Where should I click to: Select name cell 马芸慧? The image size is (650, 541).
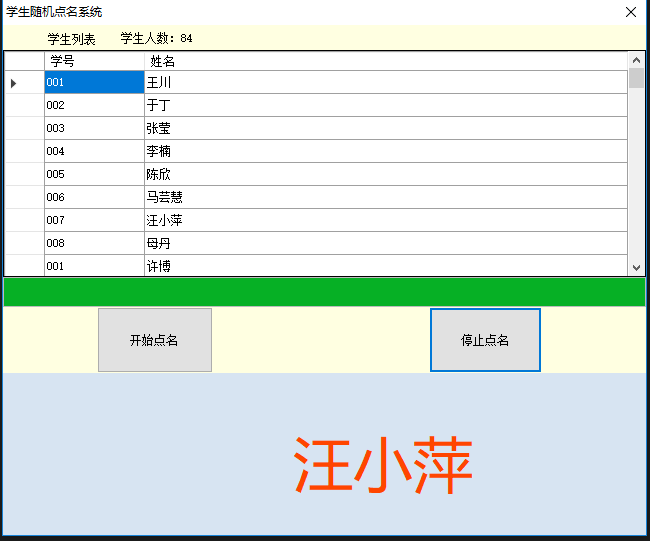pyautogui.click(x=386, y=197)
